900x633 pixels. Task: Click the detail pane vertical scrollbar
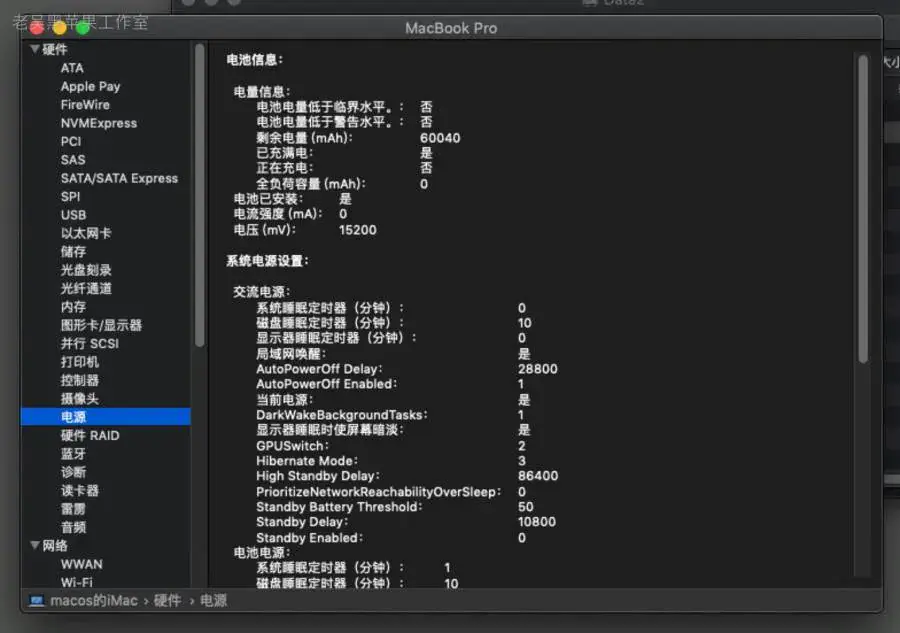pyautogui.click(x=863, y=209)
